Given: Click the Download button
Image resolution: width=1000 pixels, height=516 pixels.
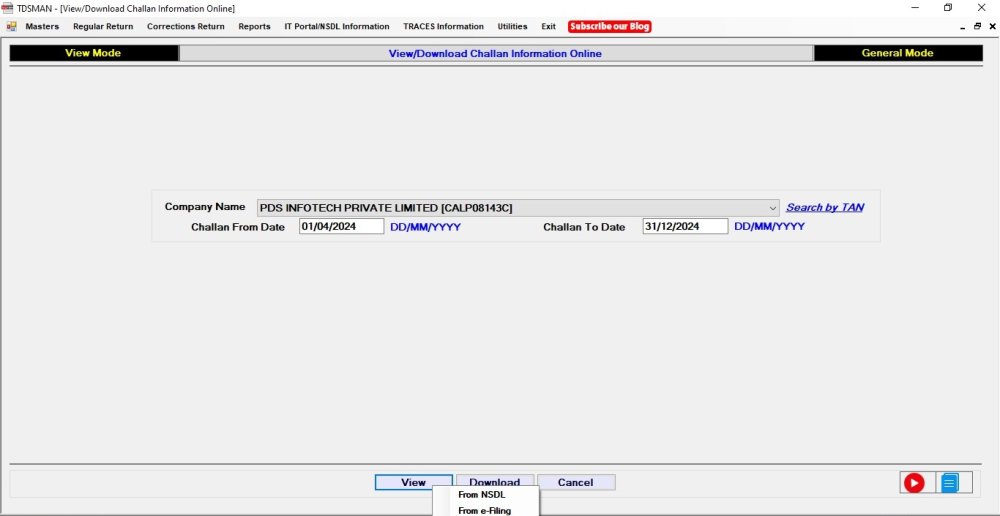Looking at the screenshot, I should [x=494, y=482].
